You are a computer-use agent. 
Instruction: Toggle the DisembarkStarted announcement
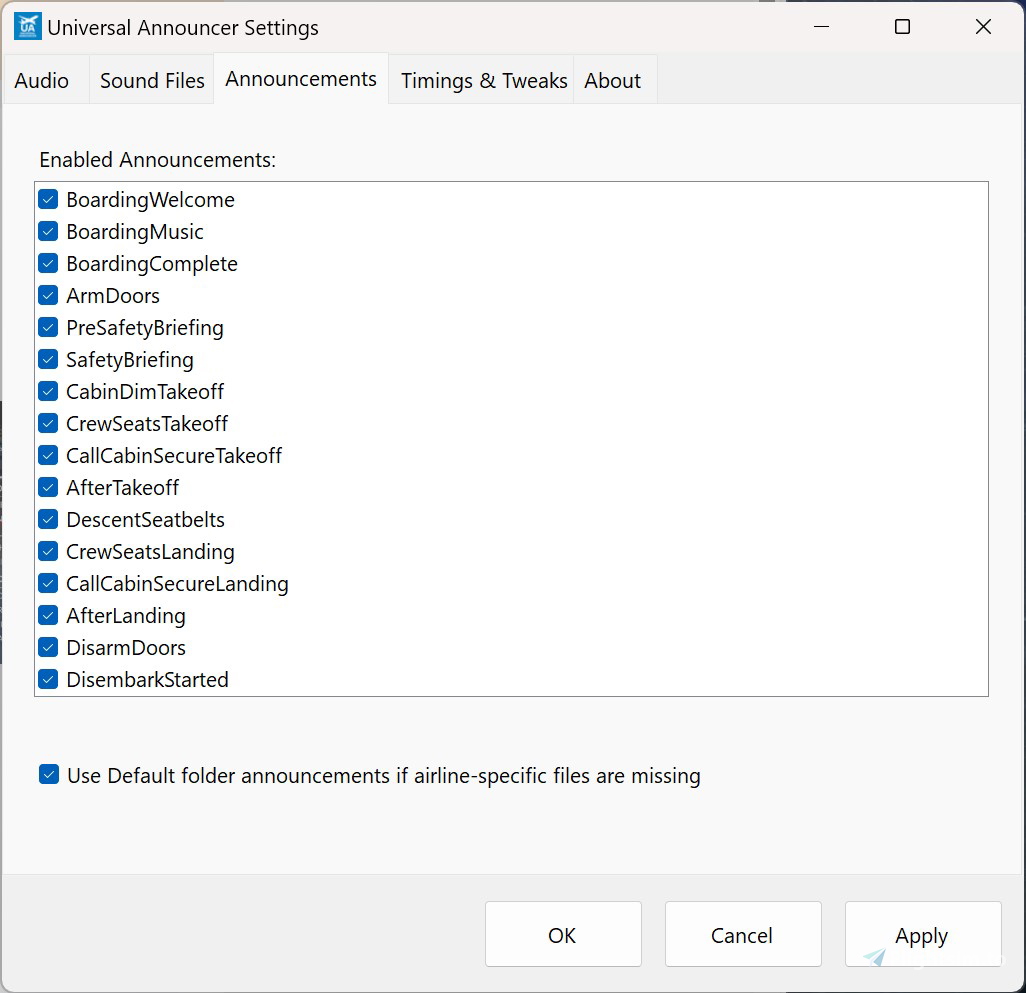[x=48, y=679]
